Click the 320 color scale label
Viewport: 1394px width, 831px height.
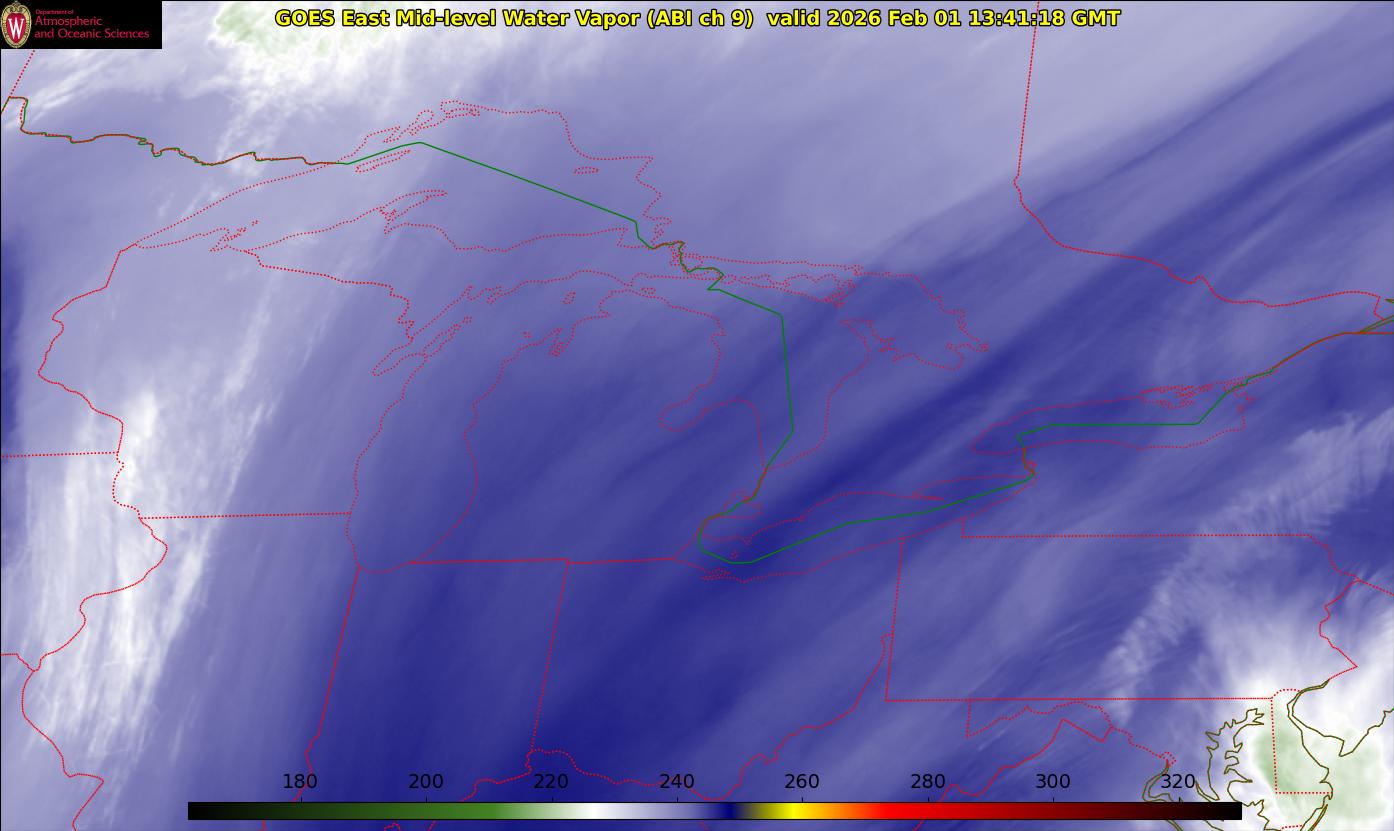point(1178,782)
